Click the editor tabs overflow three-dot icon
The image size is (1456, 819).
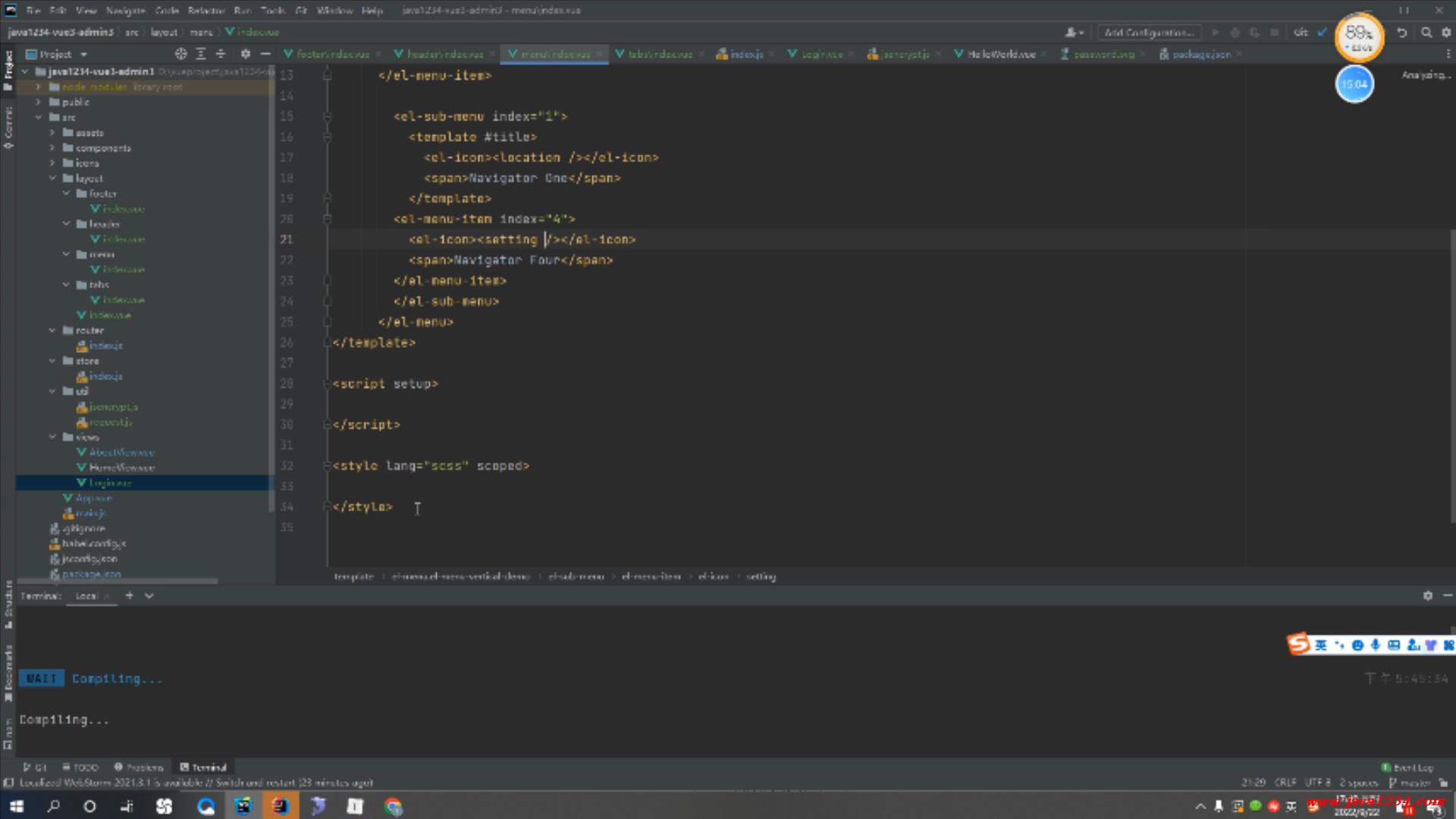pyautogui.click(x=1448, y=54)
